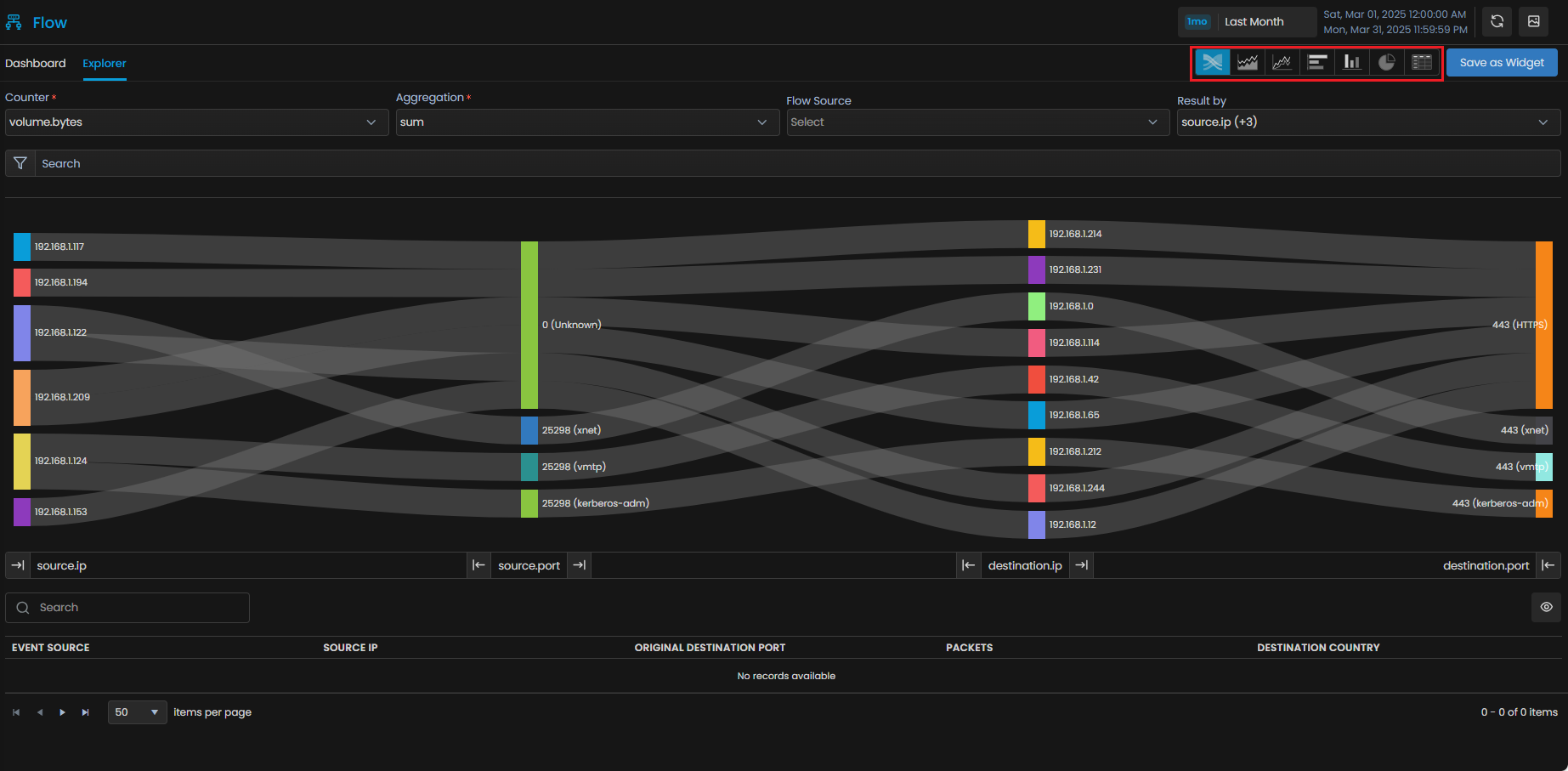The height and width of the screenshot is (771, 1568).
Task: Click the right arrow icon beside source.port
Action: click(580, 565)
